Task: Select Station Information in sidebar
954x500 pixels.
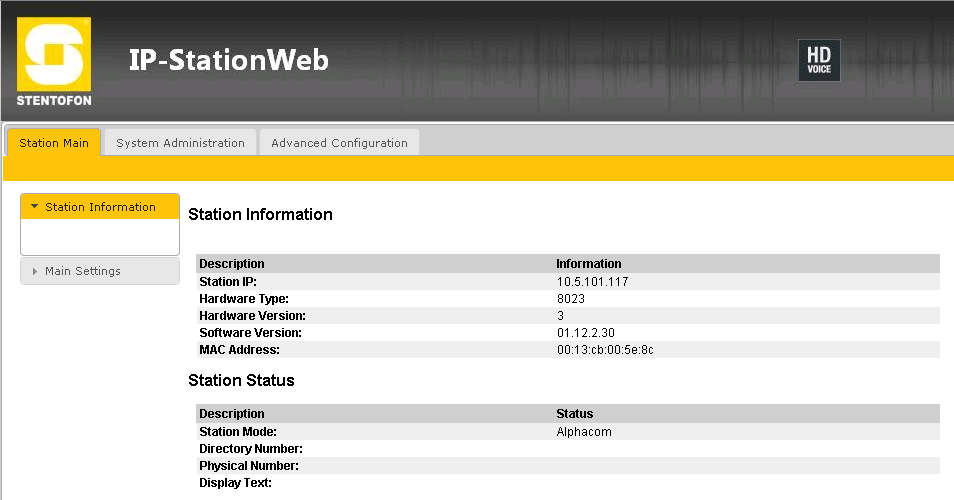Action: click(100, 207)
